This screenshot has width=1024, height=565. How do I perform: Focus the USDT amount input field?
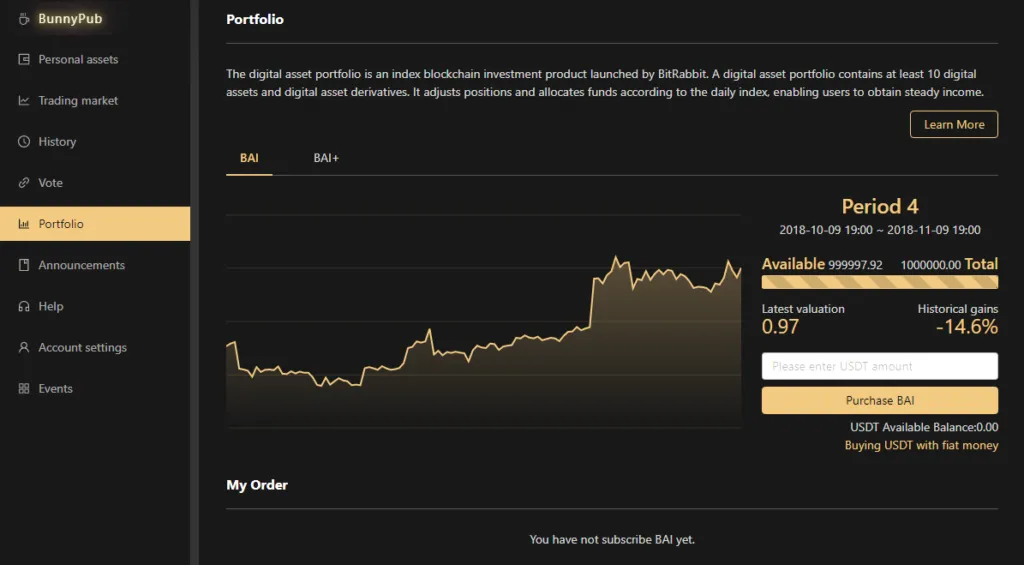click(880, 366)
